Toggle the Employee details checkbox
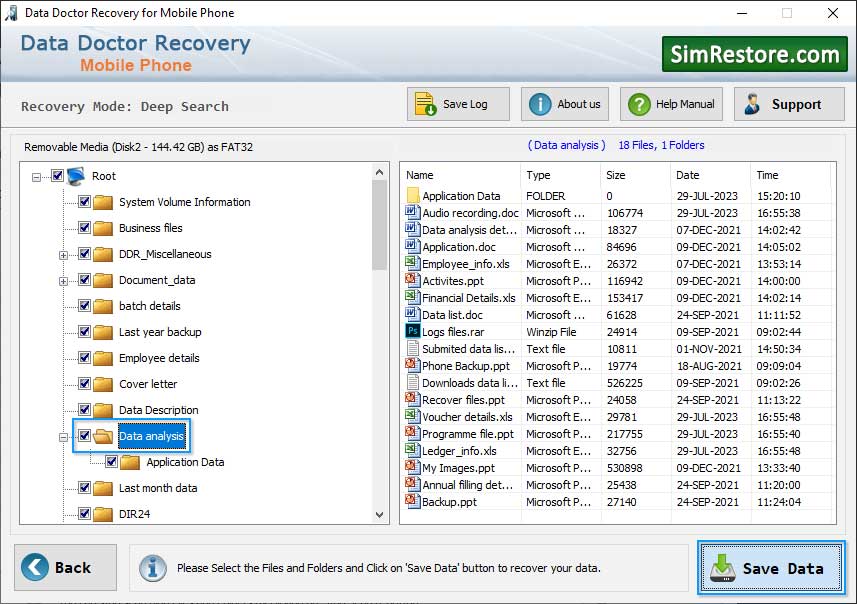This screenshot has height=604, width=857. pos(84,357)
